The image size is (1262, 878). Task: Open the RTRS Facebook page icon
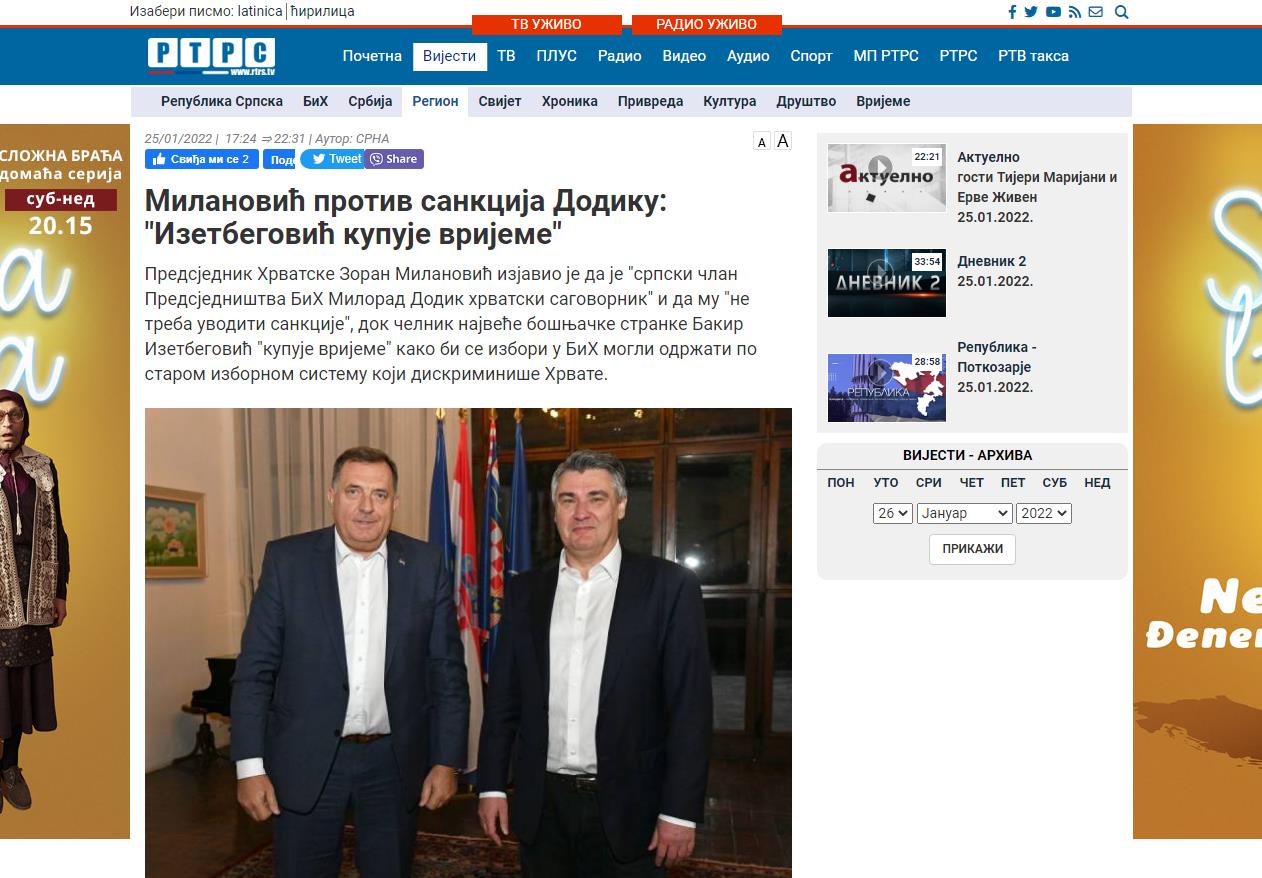coord(1012,12)
